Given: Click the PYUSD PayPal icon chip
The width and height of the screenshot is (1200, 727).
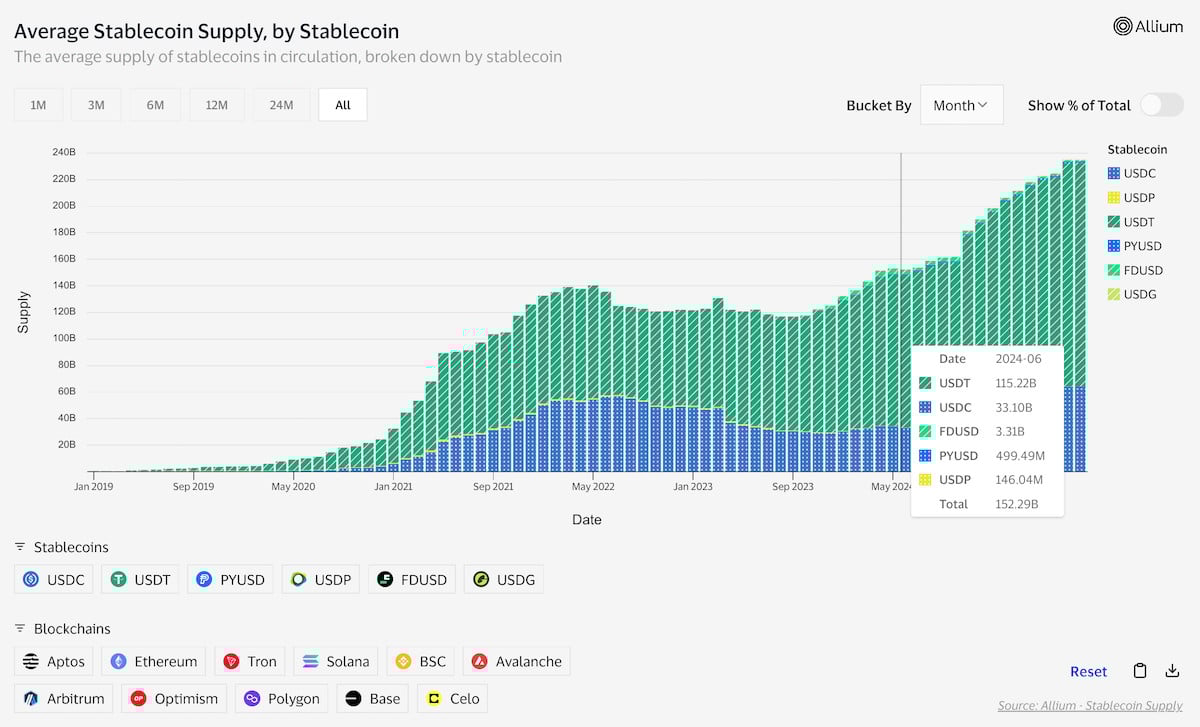Looking at the screenshot, I should 231,579.
